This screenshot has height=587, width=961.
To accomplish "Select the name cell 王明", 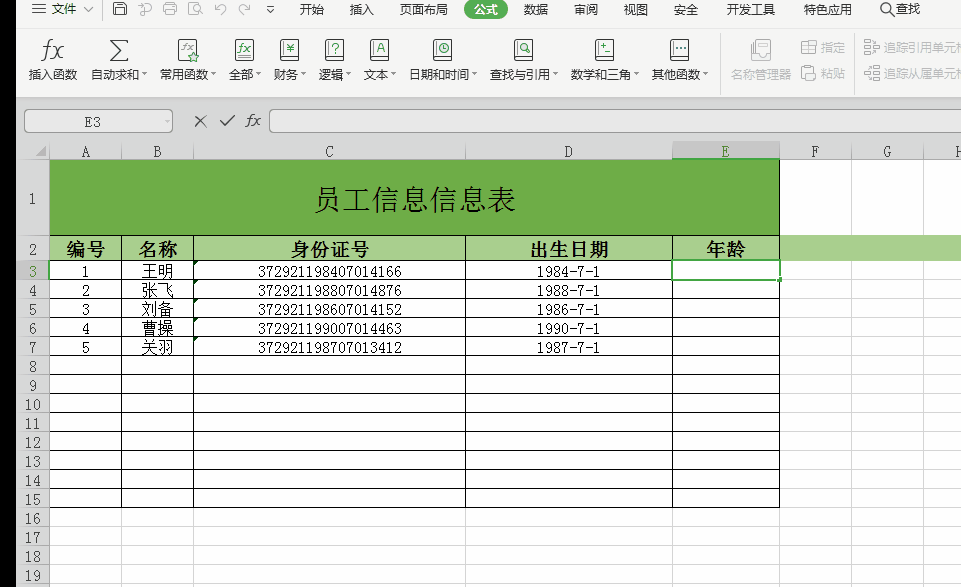I will [158, 271].
